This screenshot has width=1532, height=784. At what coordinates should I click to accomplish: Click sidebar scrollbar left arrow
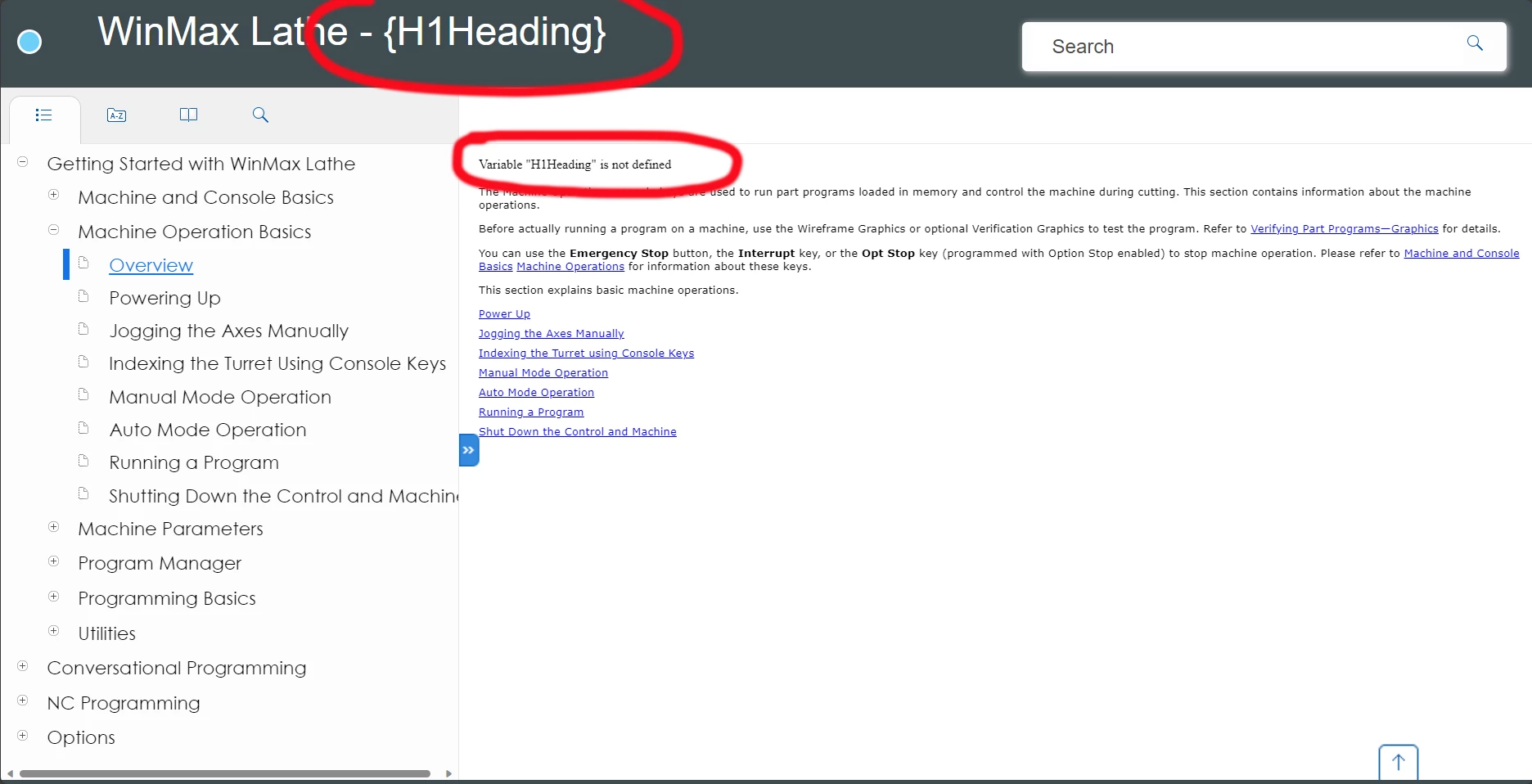click(x=10, y=773)
